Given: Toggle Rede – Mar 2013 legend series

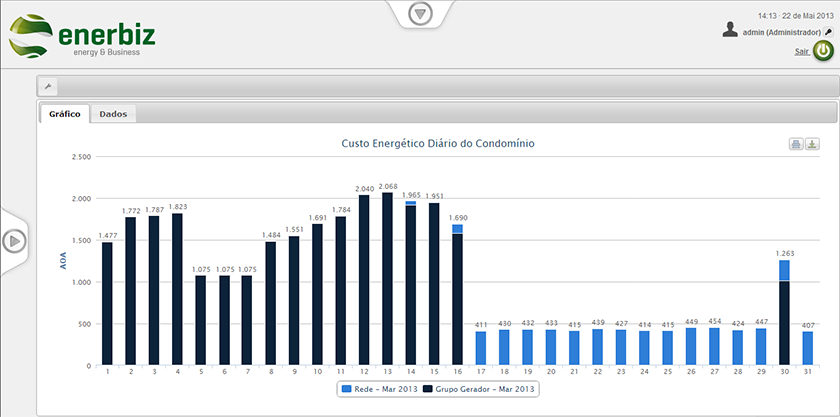Looking at the screenshot, I should click(x=379, y=389).
